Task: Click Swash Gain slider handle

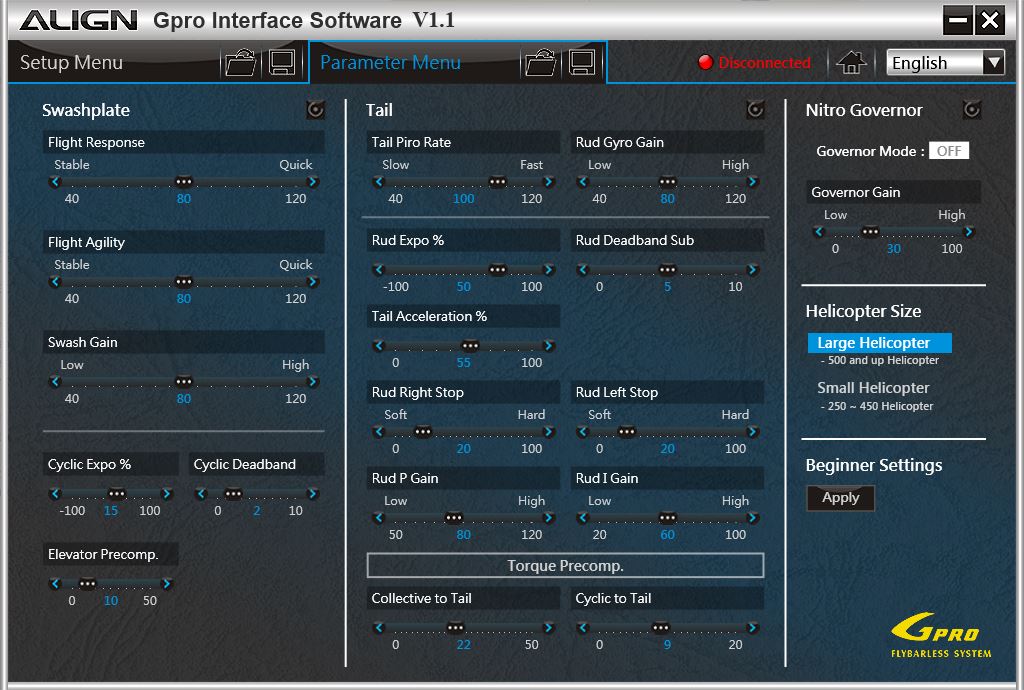Action: point(184,381)
